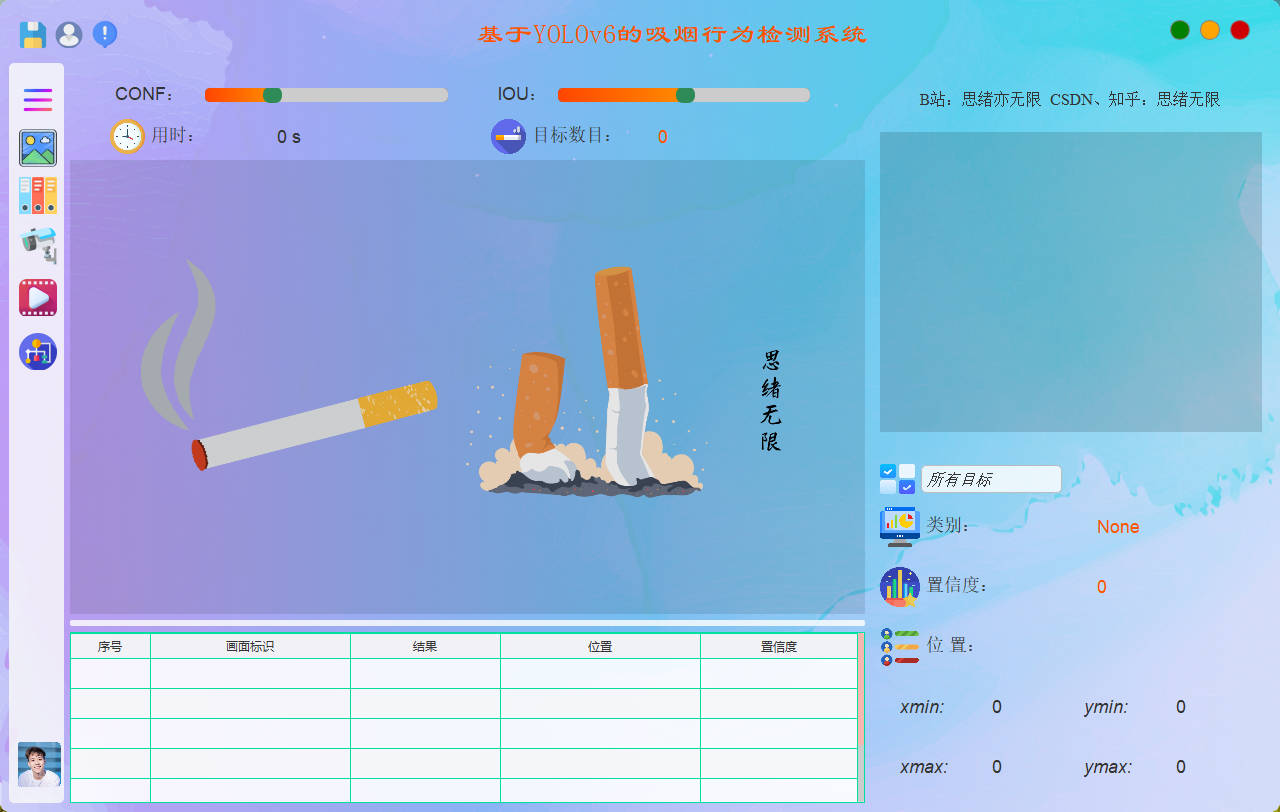Open the 所有目标 dropdown

pos(991,479)
